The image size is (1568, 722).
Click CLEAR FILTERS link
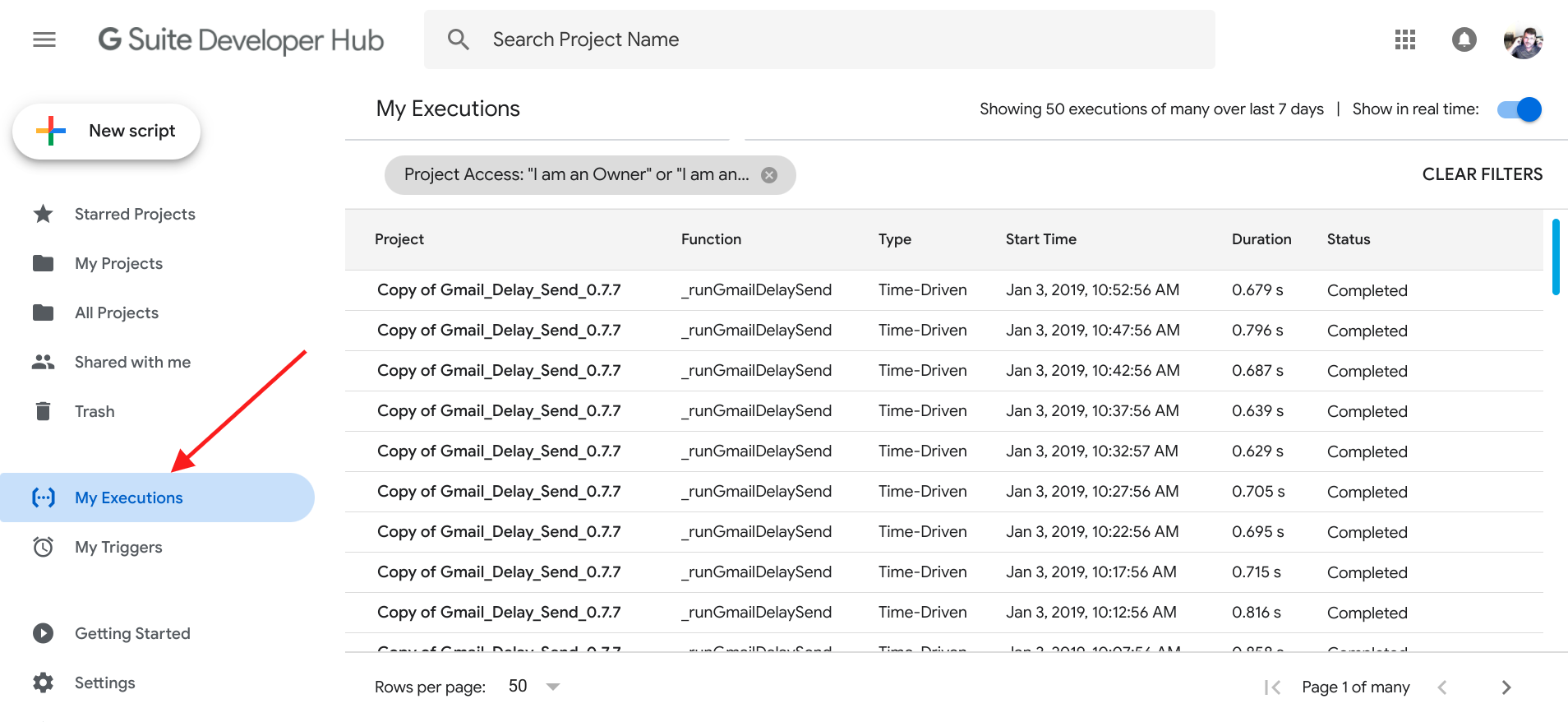point(1482,174)
